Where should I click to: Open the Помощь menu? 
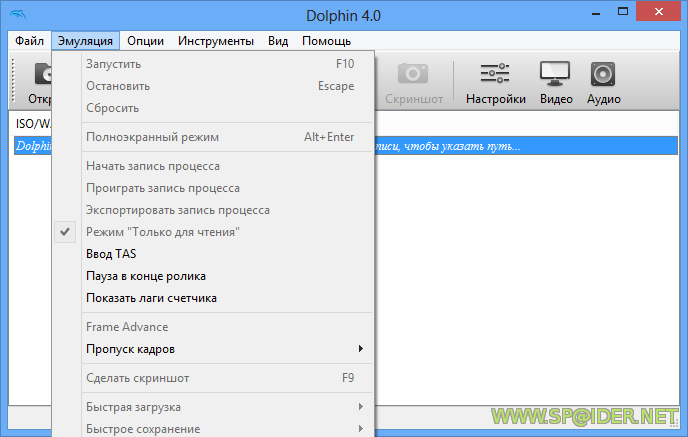click(x=326, y=41)
